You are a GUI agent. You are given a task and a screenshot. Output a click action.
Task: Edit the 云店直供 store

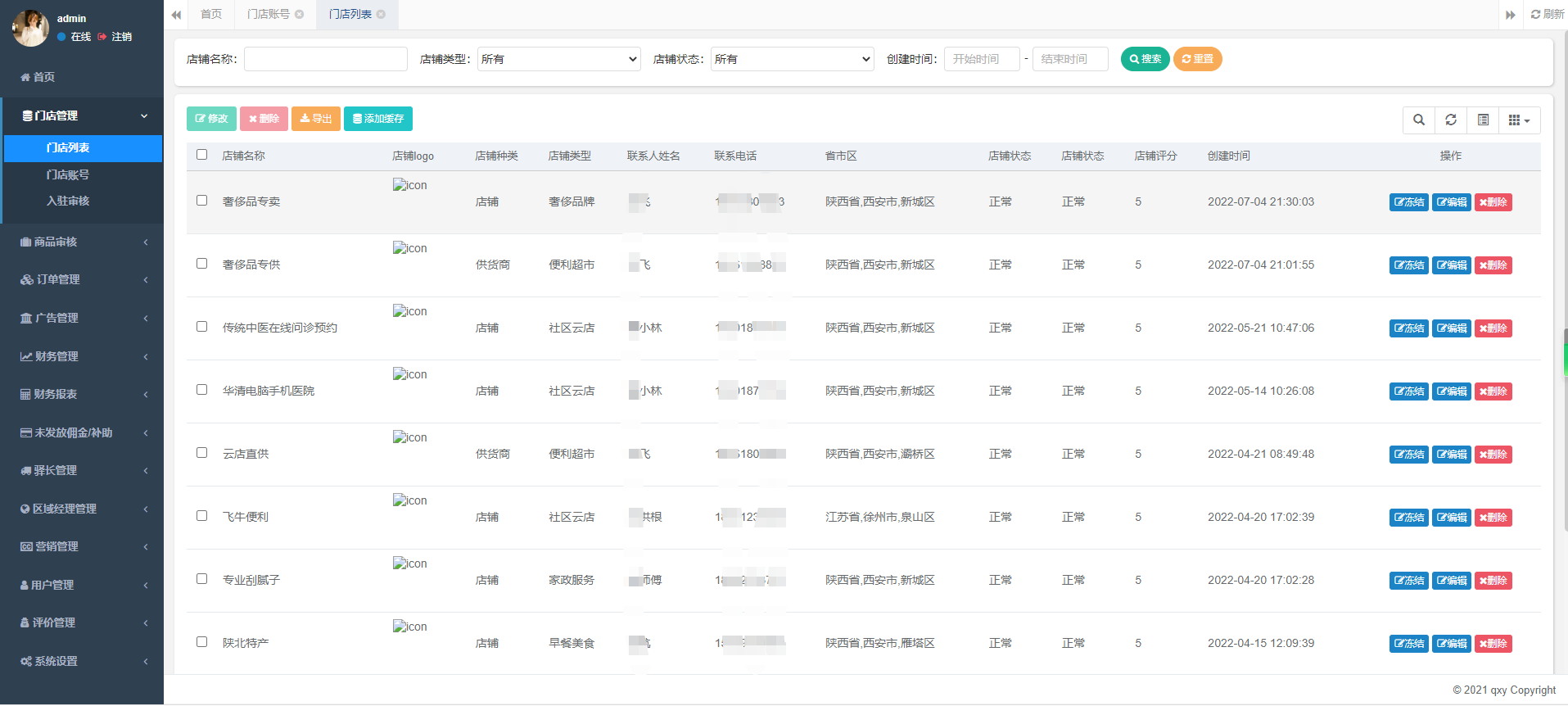pyautogui.click(x=1451, y=455)
